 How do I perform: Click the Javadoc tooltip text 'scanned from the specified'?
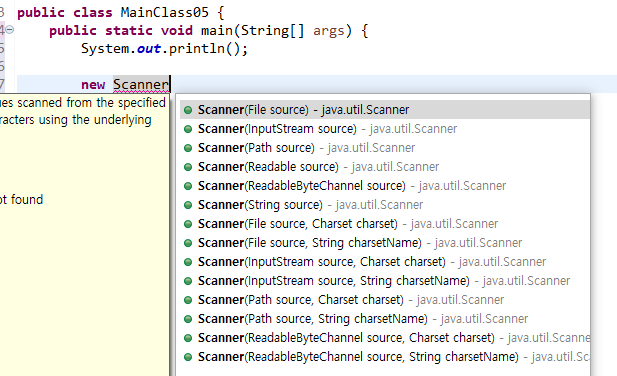coord(91,103)
